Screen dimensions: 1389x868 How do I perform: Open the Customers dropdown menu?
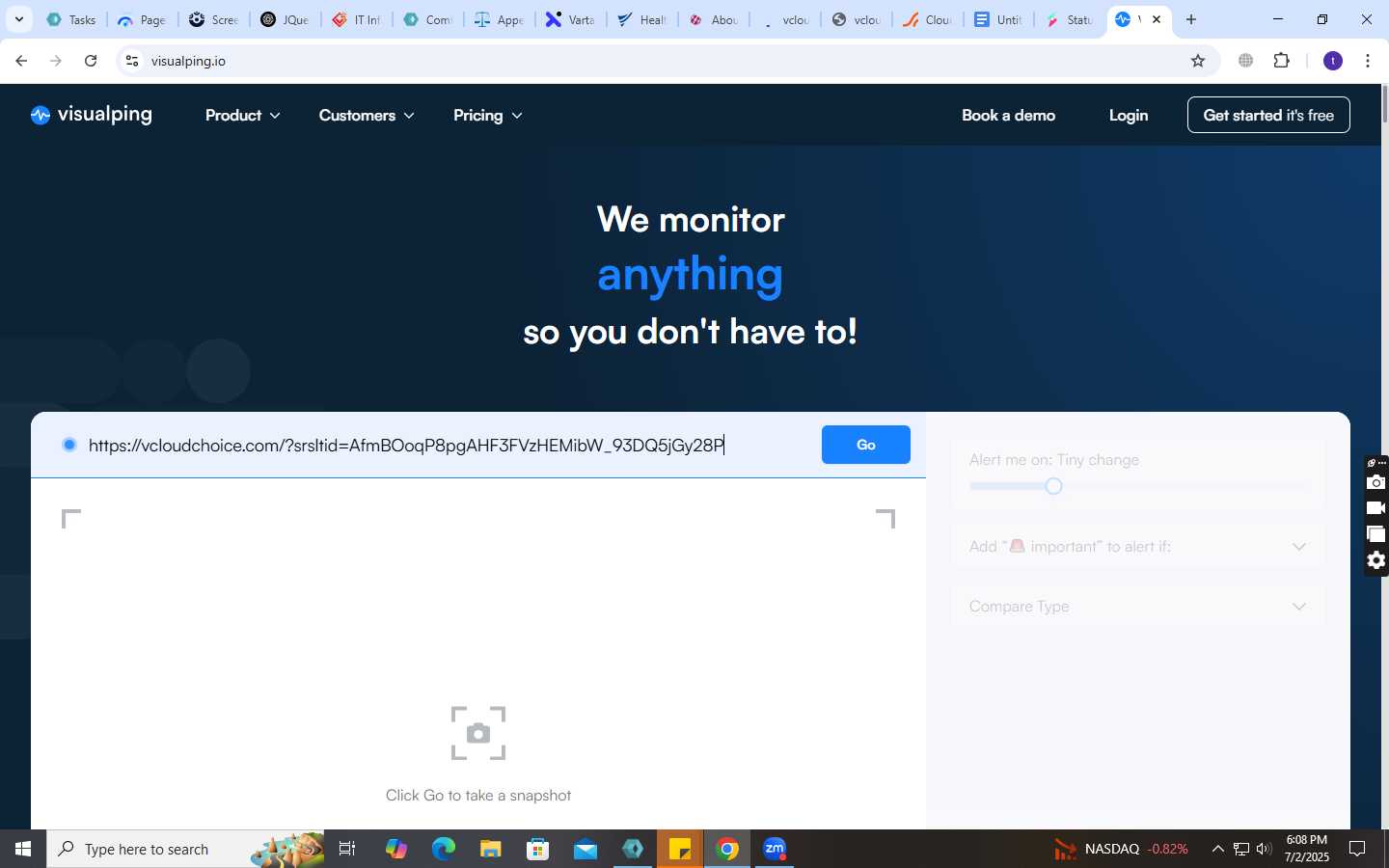coord(367,116)
